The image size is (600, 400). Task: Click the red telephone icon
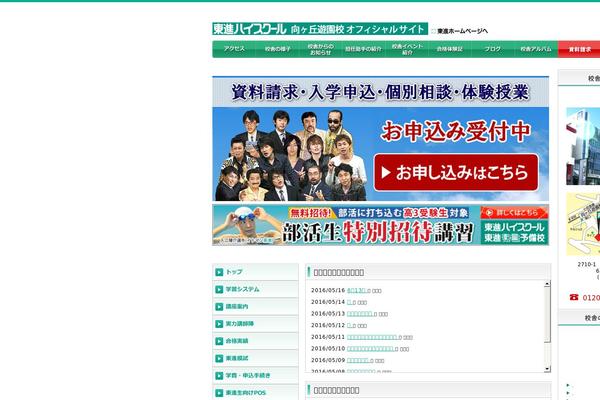[x=574, y=297]
